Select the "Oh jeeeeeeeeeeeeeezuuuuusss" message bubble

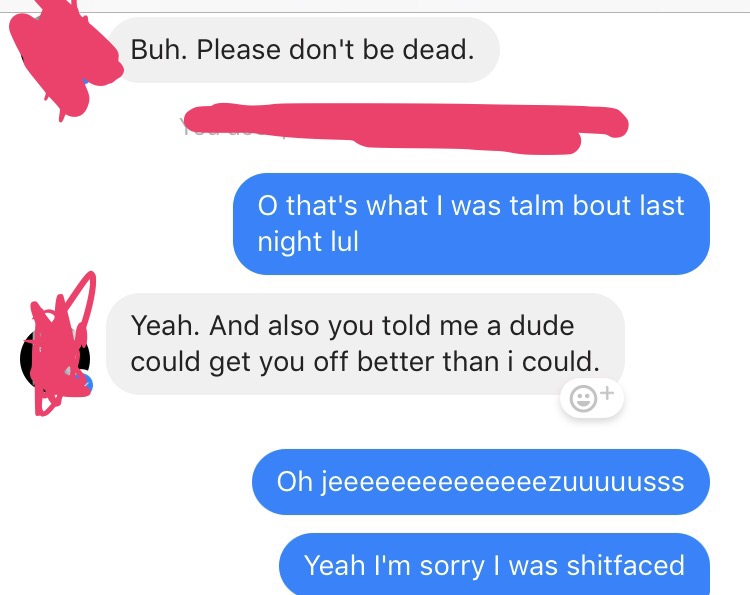pos(481,482)
